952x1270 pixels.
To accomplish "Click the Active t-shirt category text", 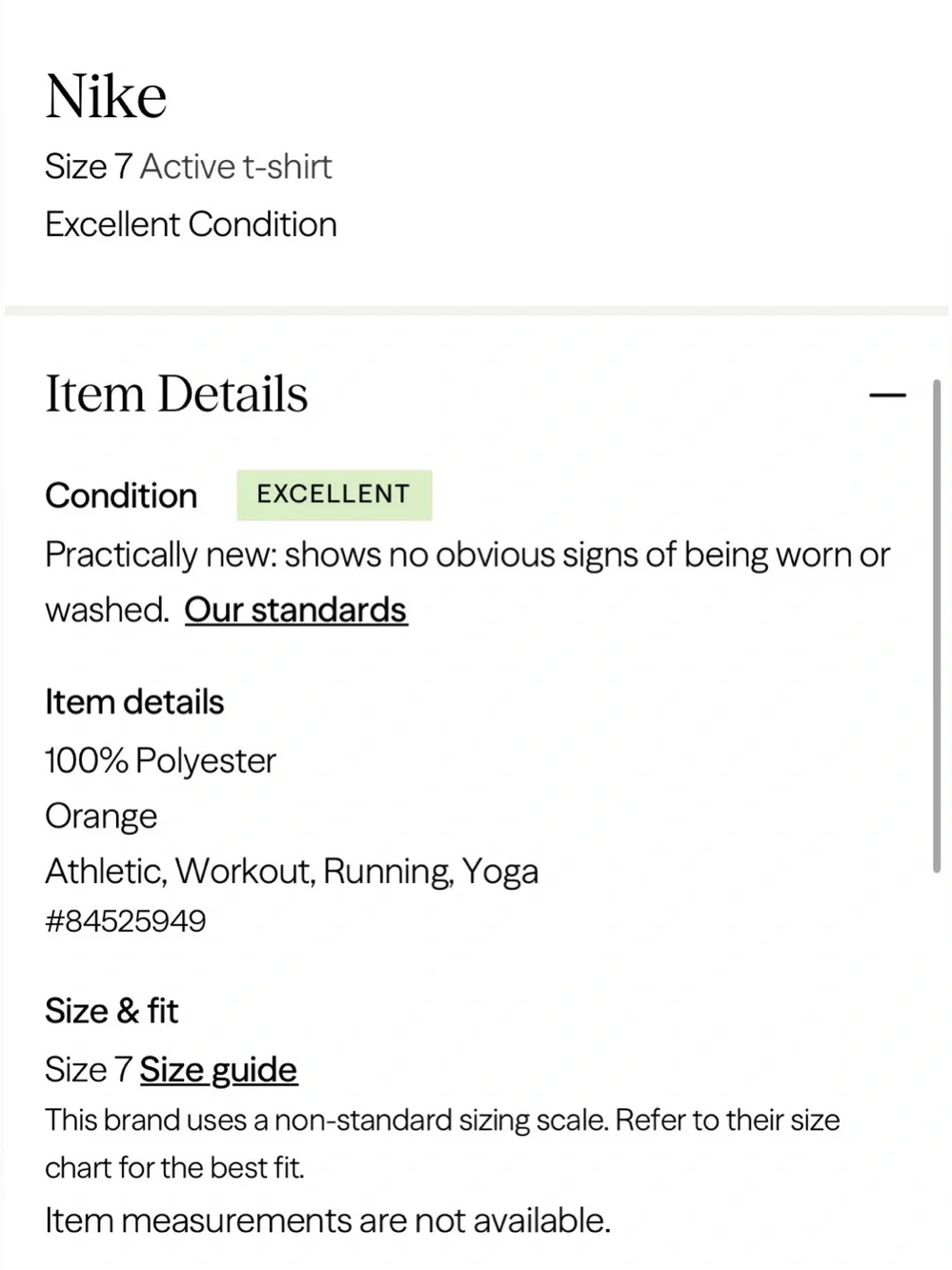I will 236,167.
